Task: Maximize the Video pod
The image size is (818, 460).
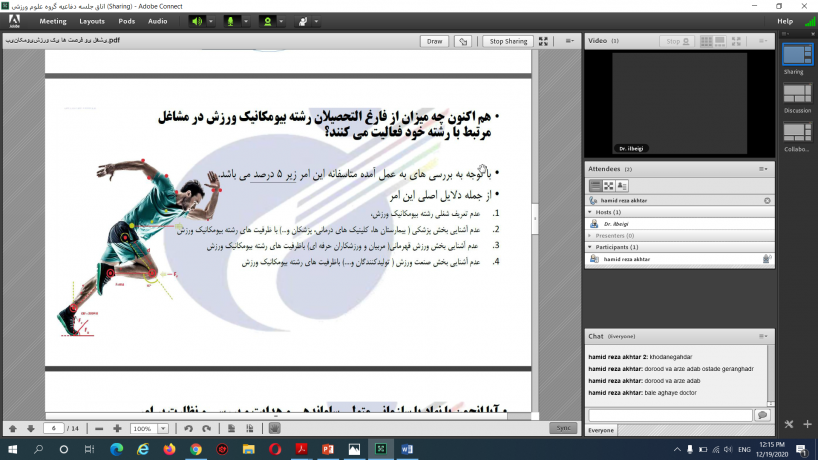Action: coord(736,41)
